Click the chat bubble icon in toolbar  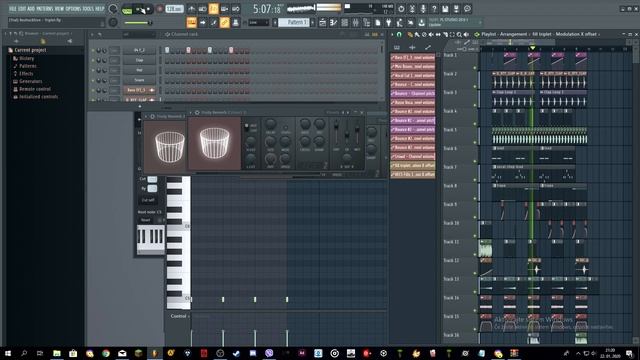(x=467, y=9)
